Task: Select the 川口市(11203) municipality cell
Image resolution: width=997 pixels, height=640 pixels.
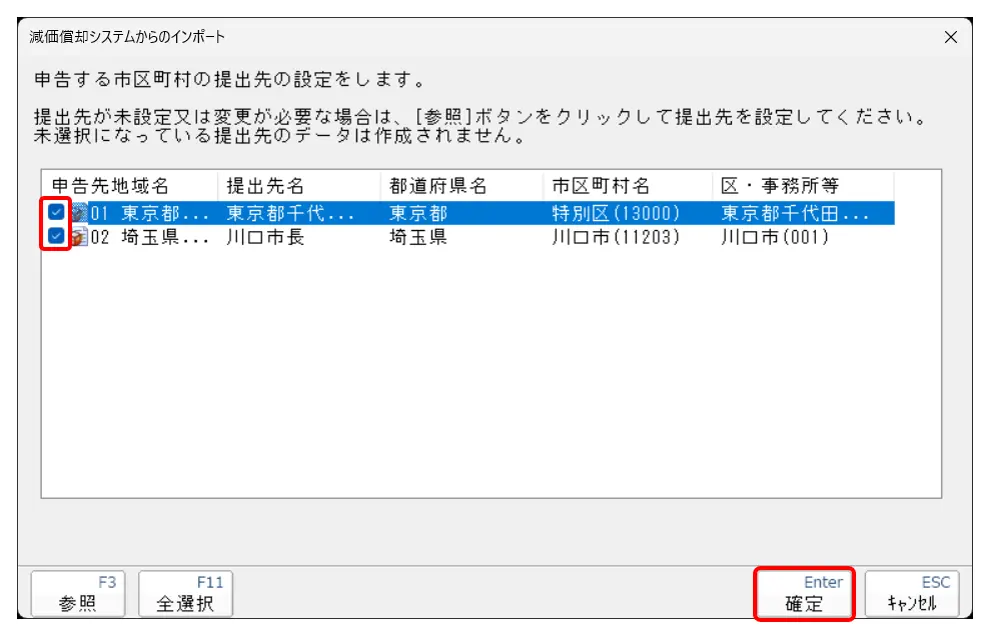Action: click(x=616, y=238)
